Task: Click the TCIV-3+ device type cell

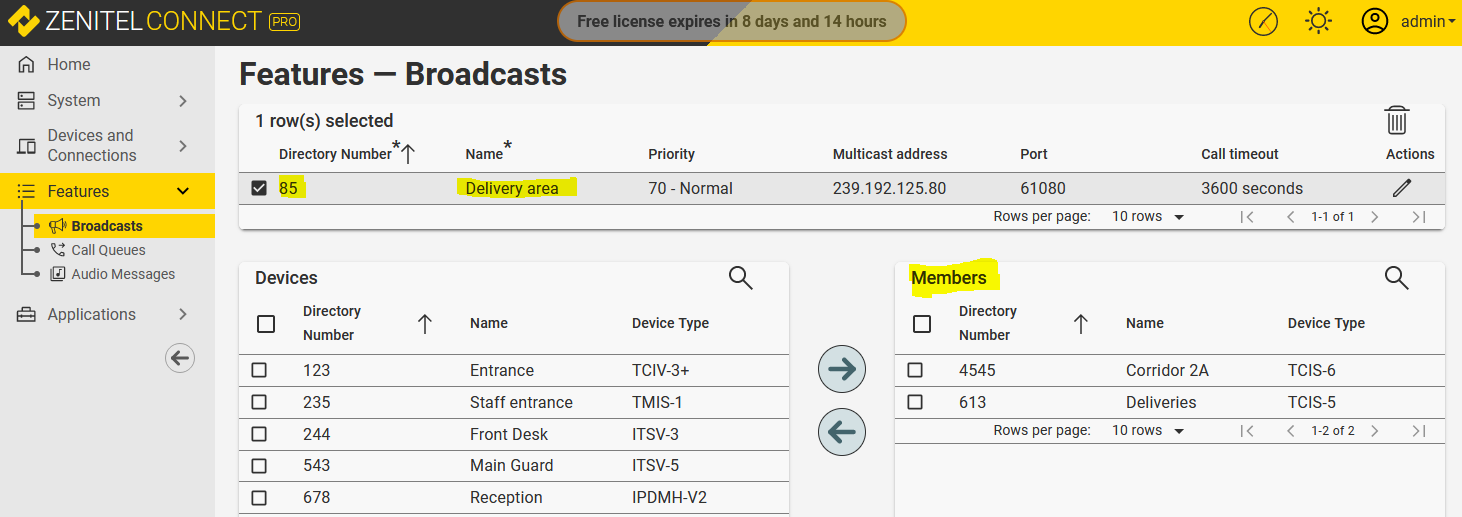Action: click(661, 370)
